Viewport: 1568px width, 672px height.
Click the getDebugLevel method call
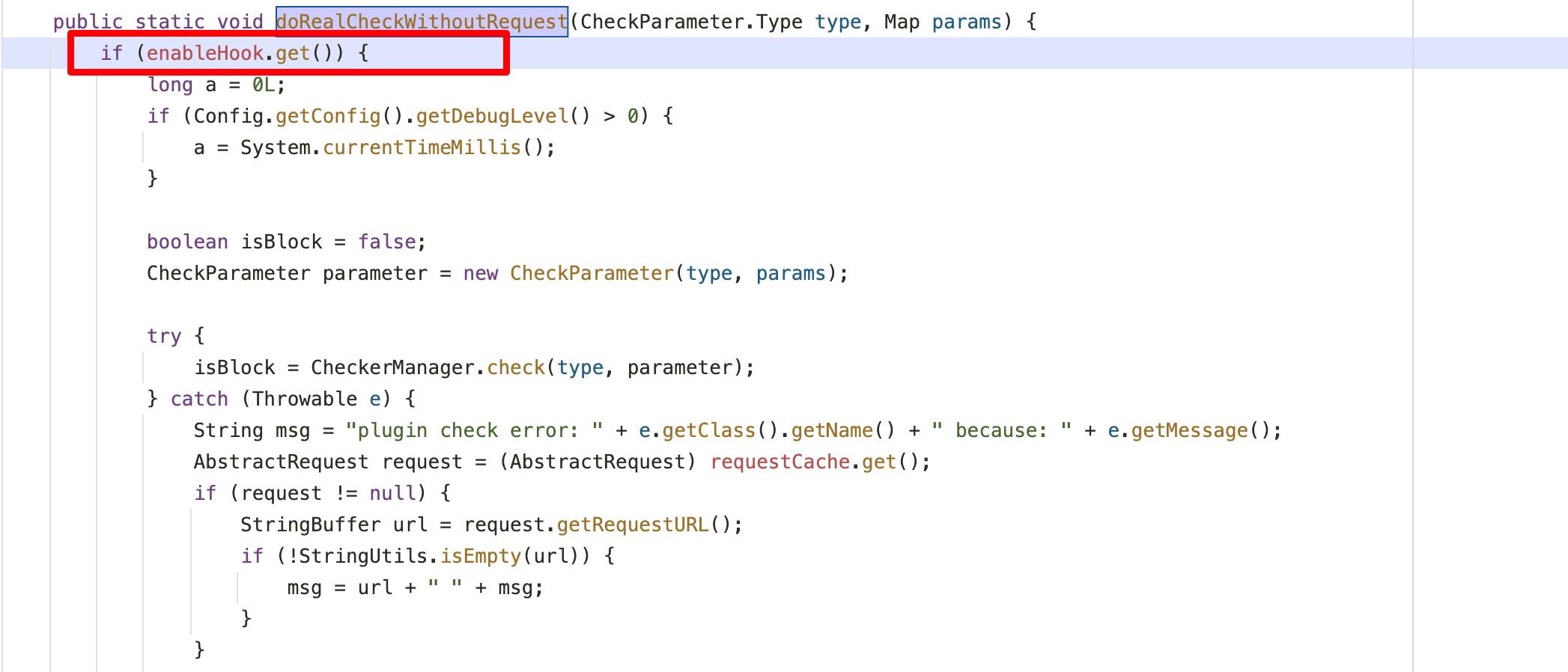(x=492, y=116)
